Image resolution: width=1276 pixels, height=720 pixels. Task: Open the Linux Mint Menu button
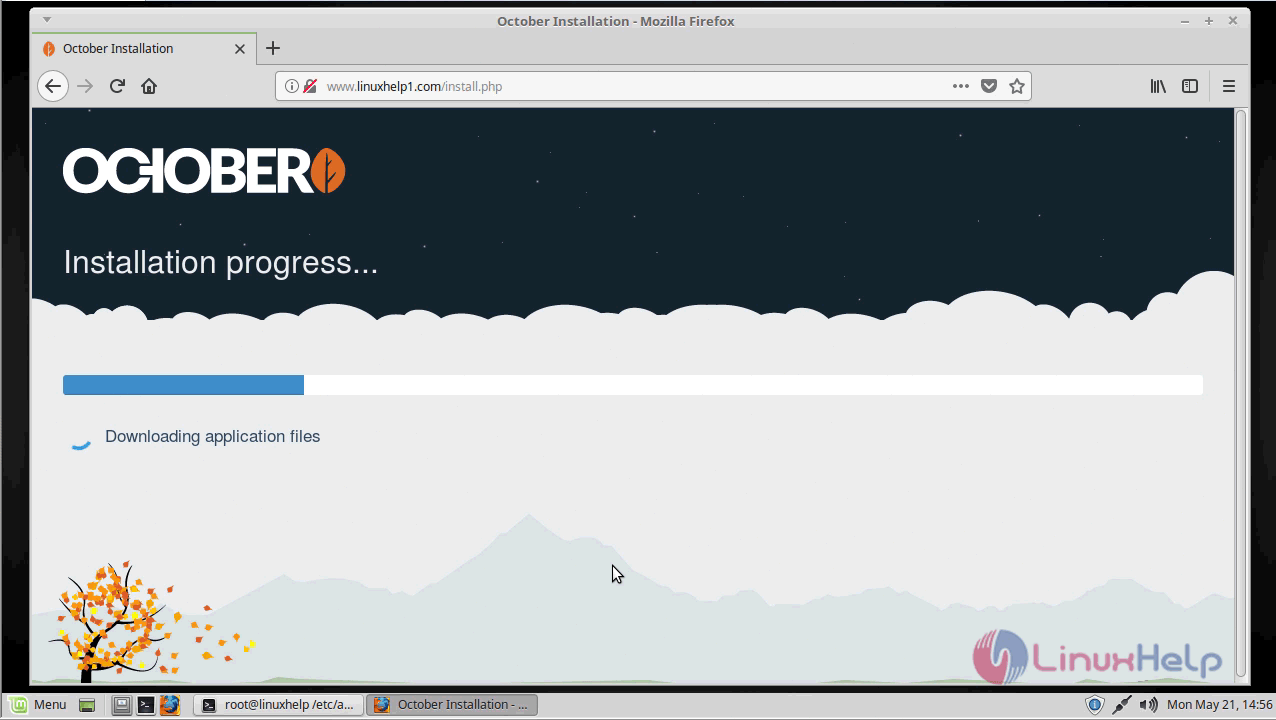point(38,704)
